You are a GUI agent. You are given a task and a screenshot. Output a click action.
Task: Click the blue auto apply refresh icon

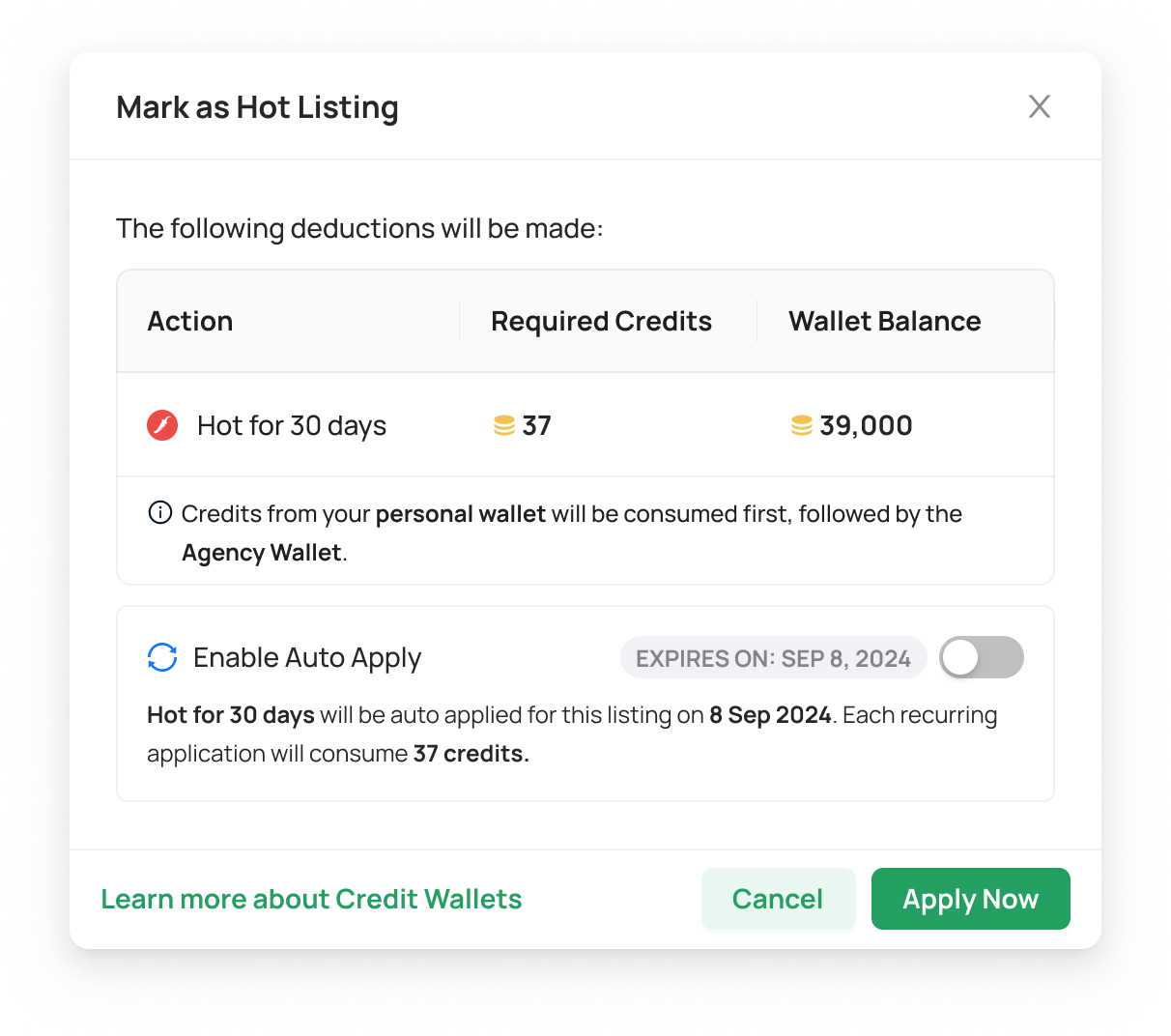click(162, 657)
